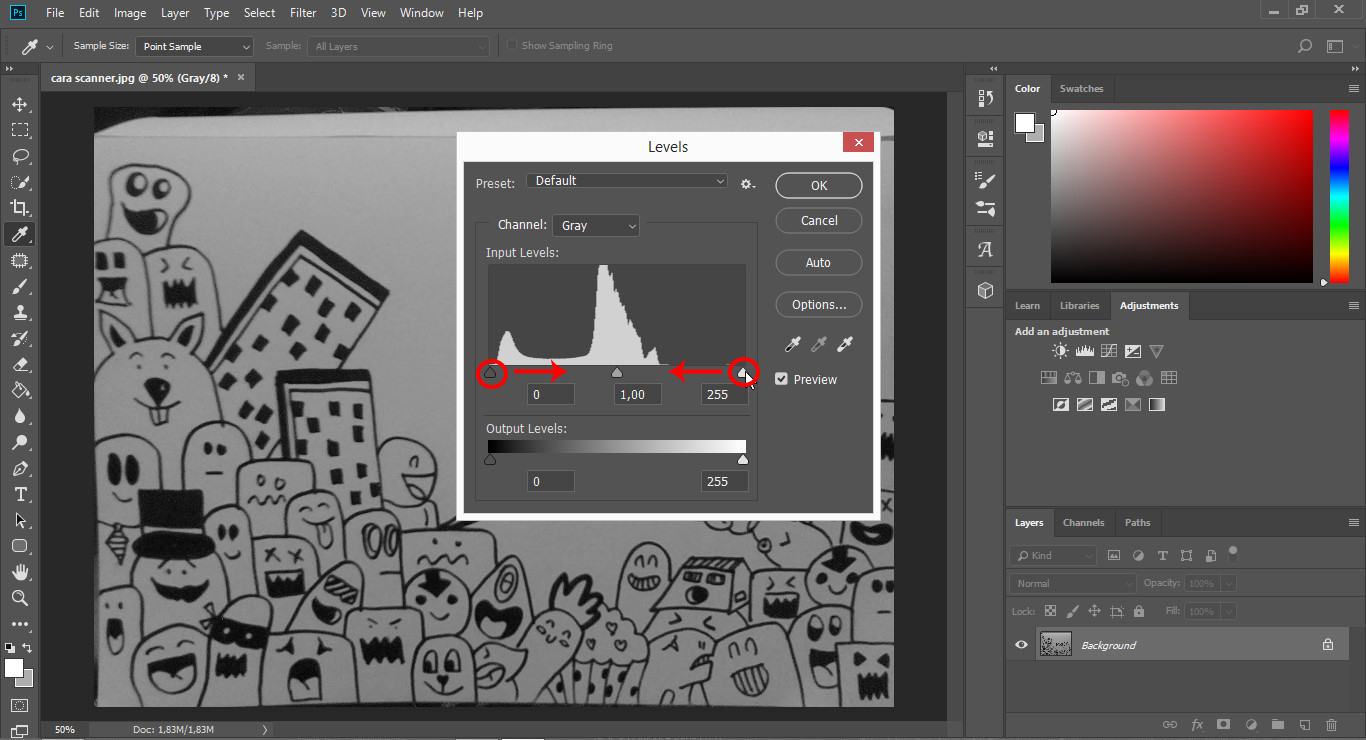The height and width of the screenshot is (740, 1366).
Task: Add a layer mask
Action: coord(1223,724)
